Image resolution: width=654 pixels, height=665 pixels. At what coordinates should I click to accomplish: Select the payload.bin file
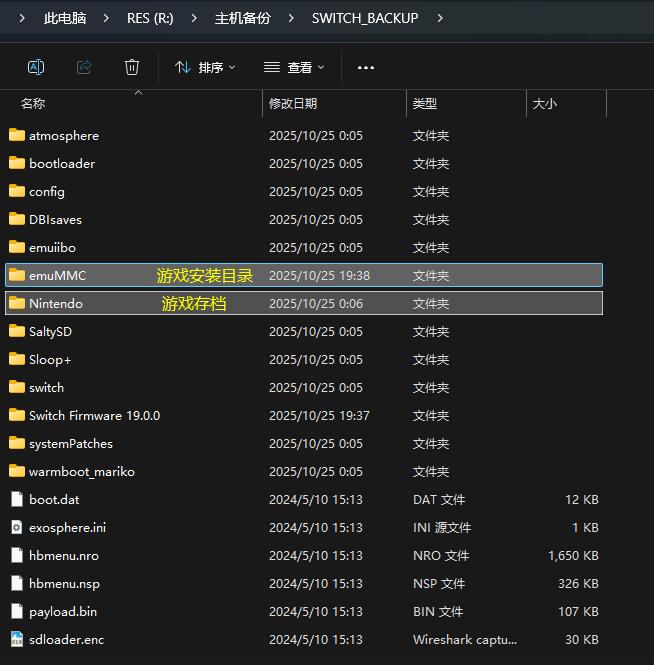coord(63,611)
